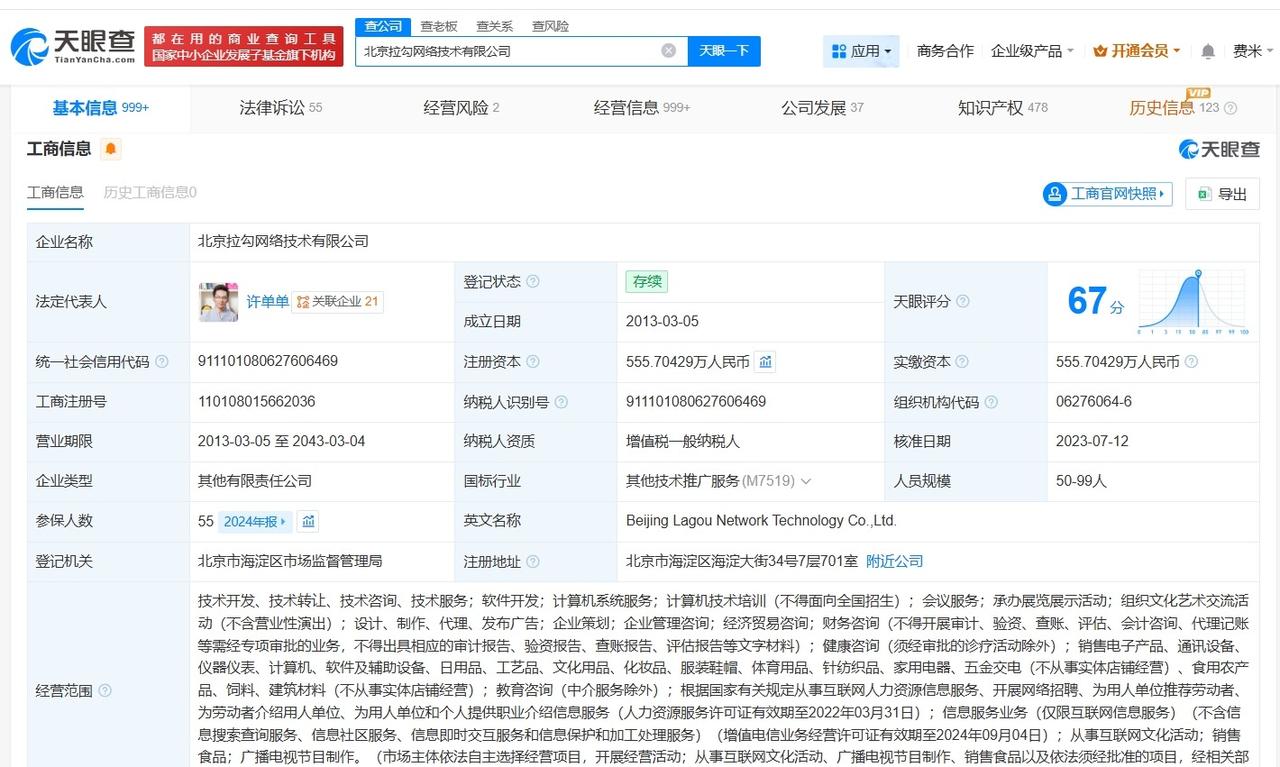Image resolution: width=1280 pixels, height=767 pixels.
Task: Select the 查关系 search tab
Action: [494, 26]
